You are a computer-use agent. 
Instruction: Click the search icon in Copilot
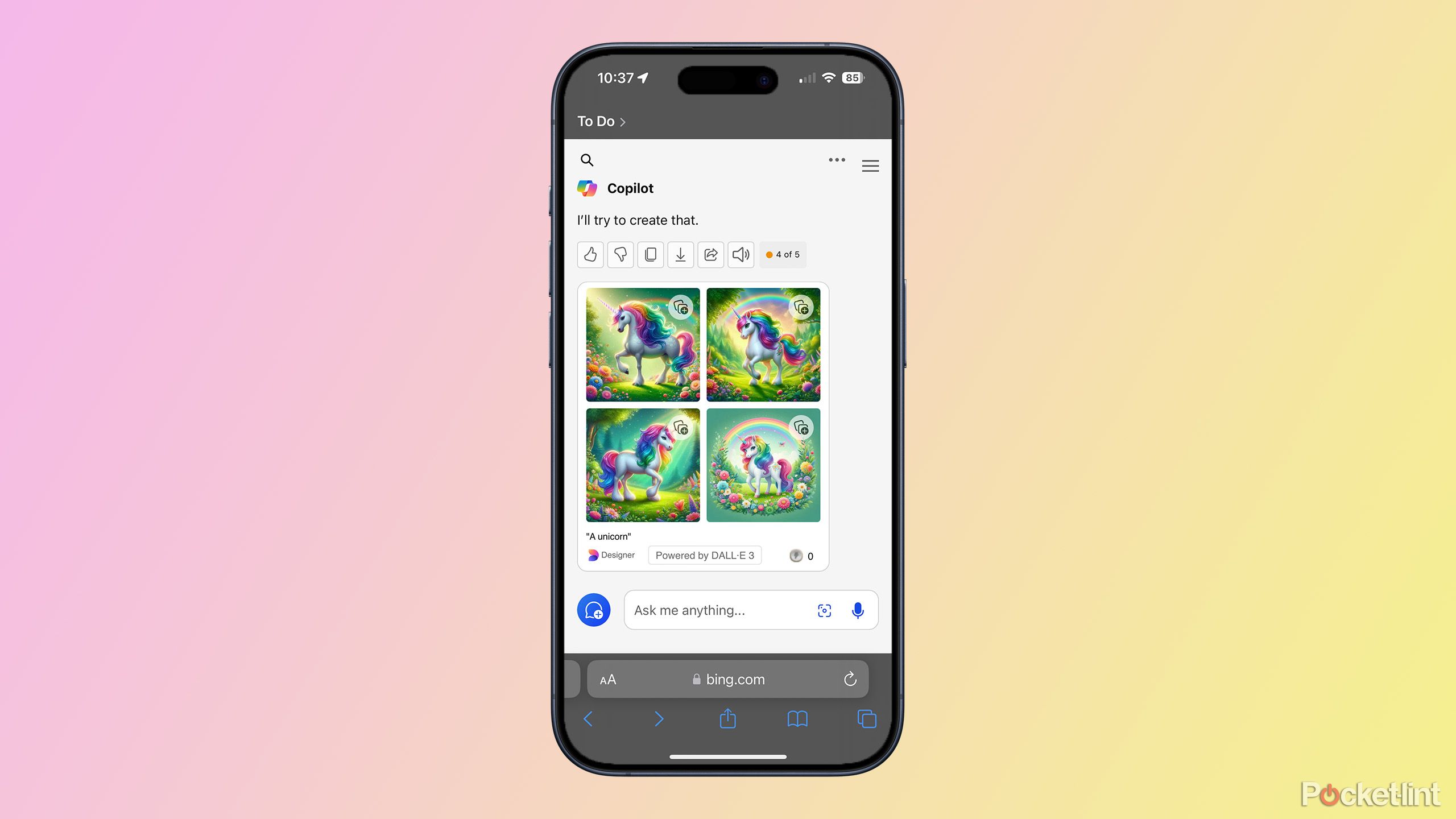coord(589,159)
